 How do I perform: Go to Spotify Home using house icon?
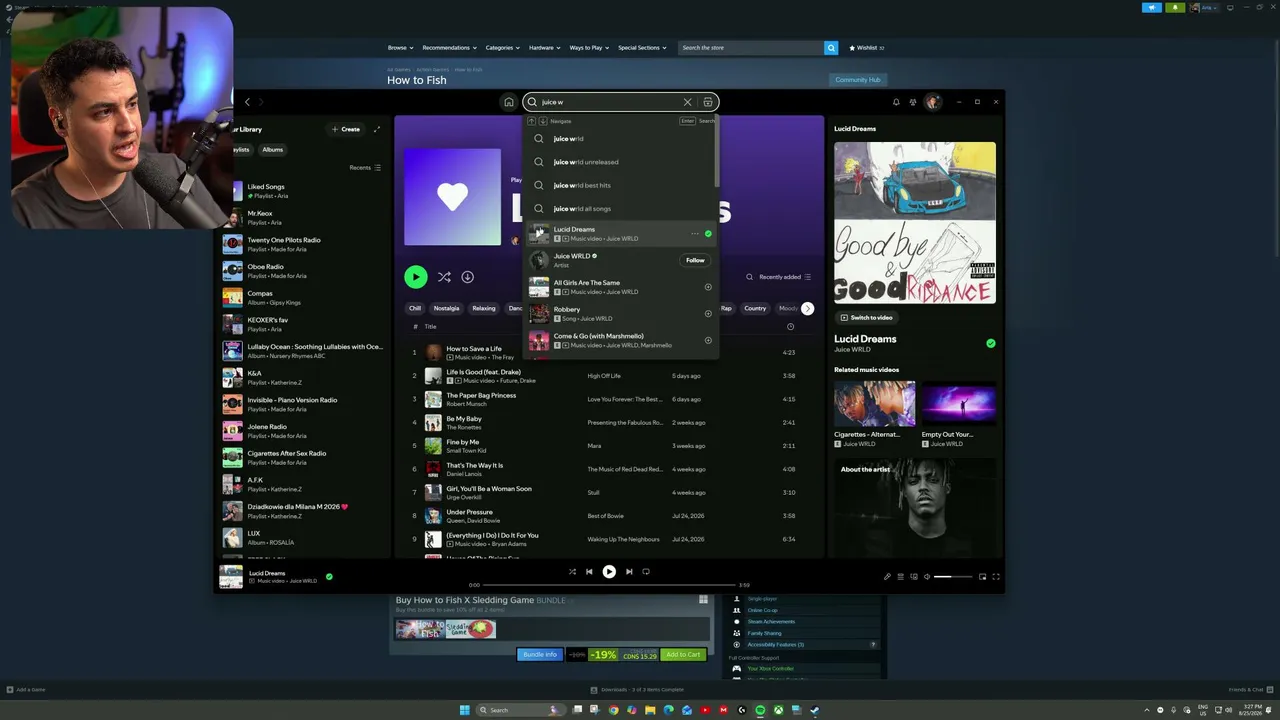[508, 102]
